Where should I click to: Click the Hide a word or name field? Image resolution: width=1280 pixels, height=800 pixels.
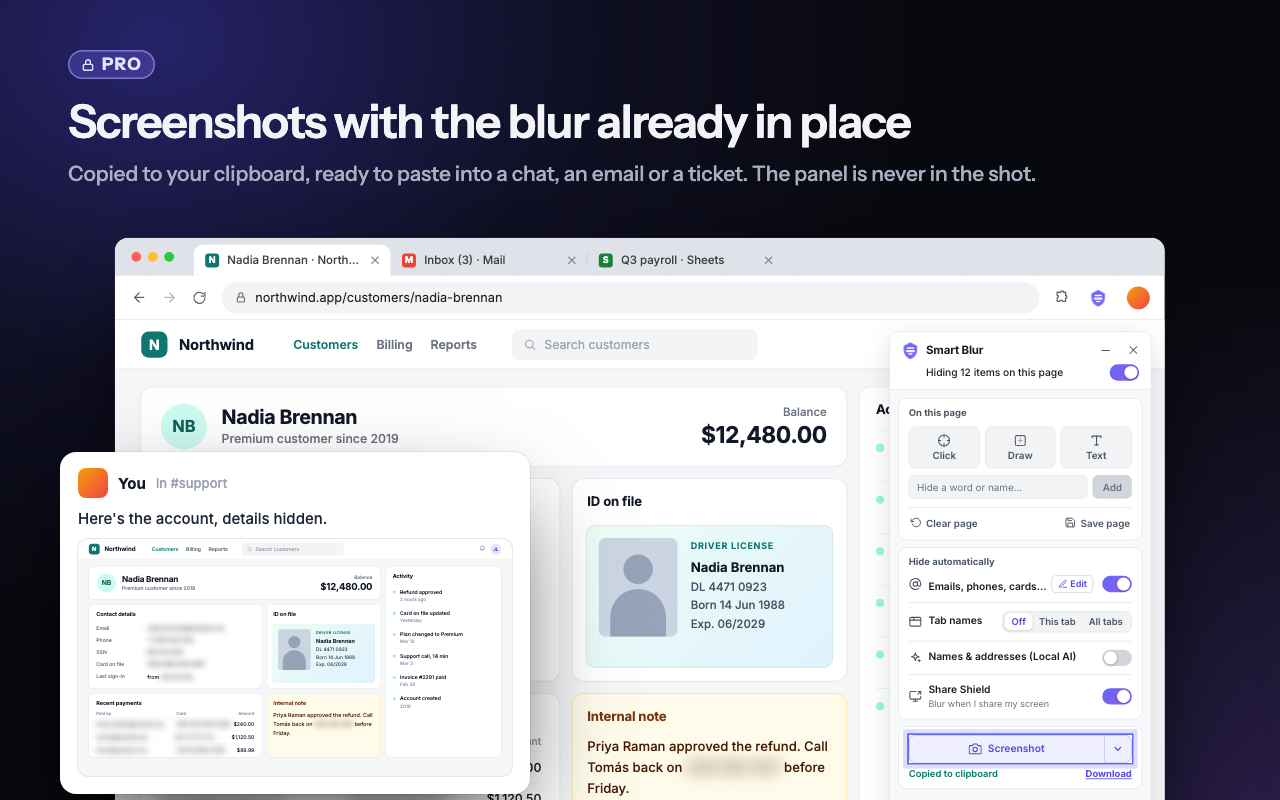point(998,487)
